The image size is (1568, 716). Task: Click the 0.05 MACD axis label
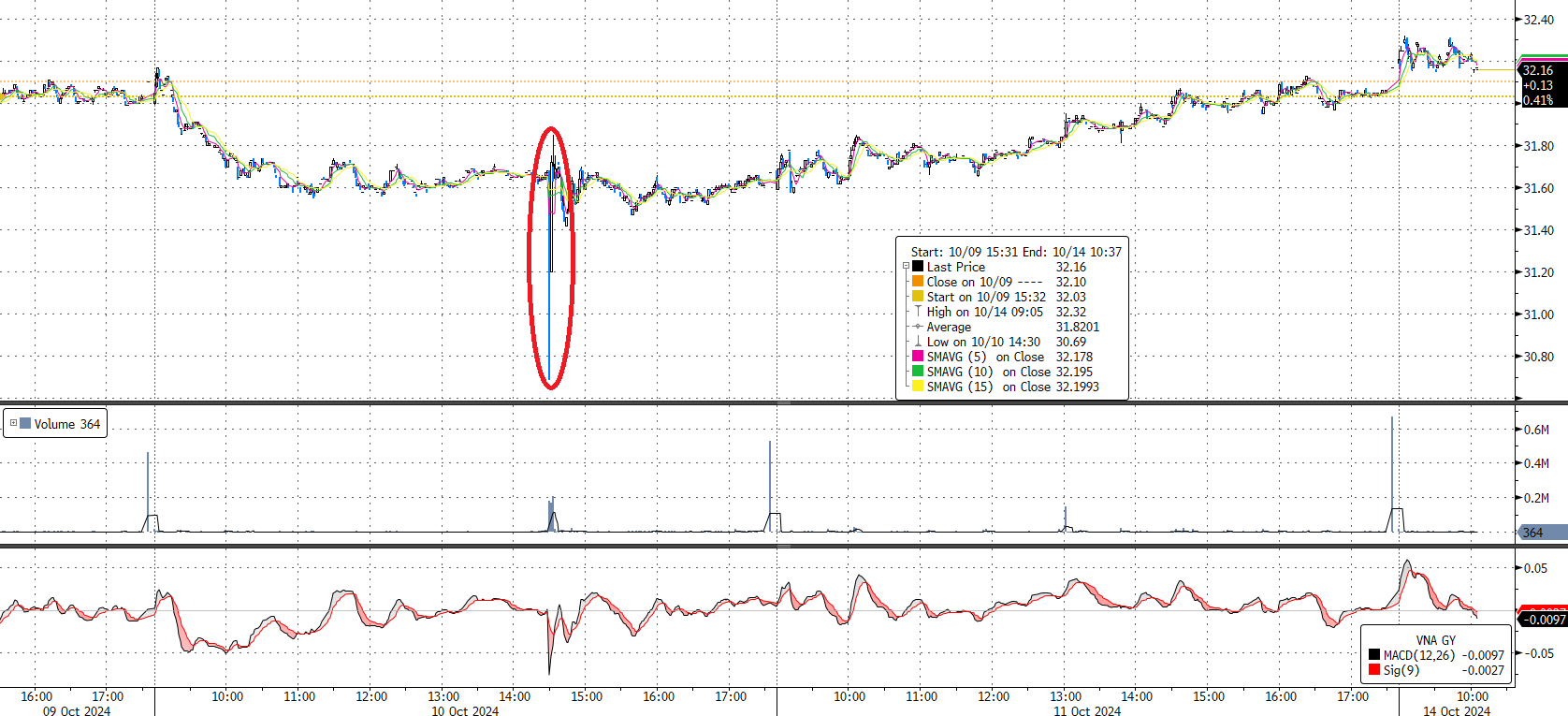(x=1535, y=568)
